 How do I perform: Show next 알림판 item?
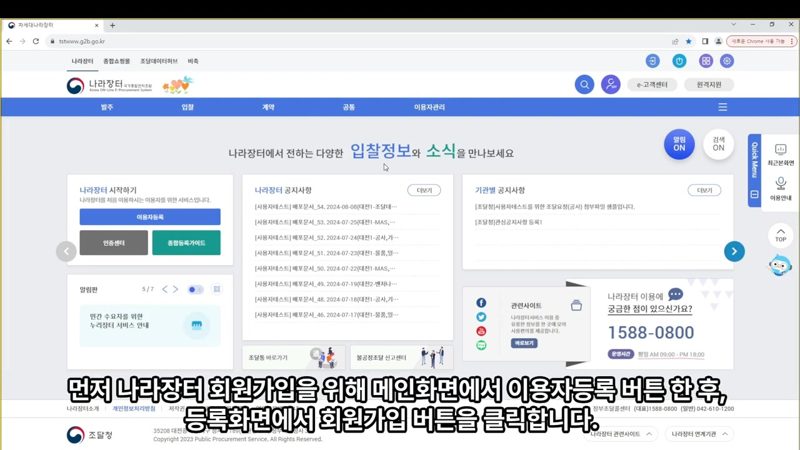pyautogui.click(x=176, y=289)
